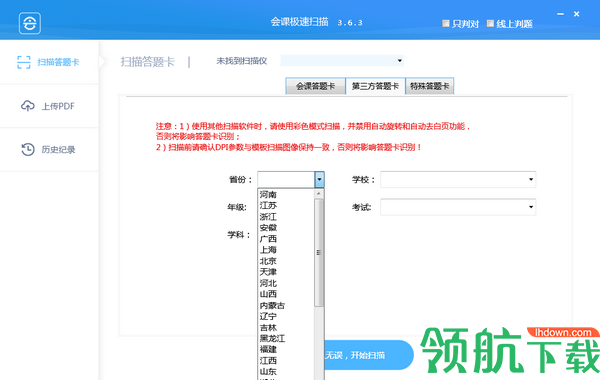Switch to the 特殊答题卡 tab
Viewport: 600px width, 380px height.
tap(429, 86)
